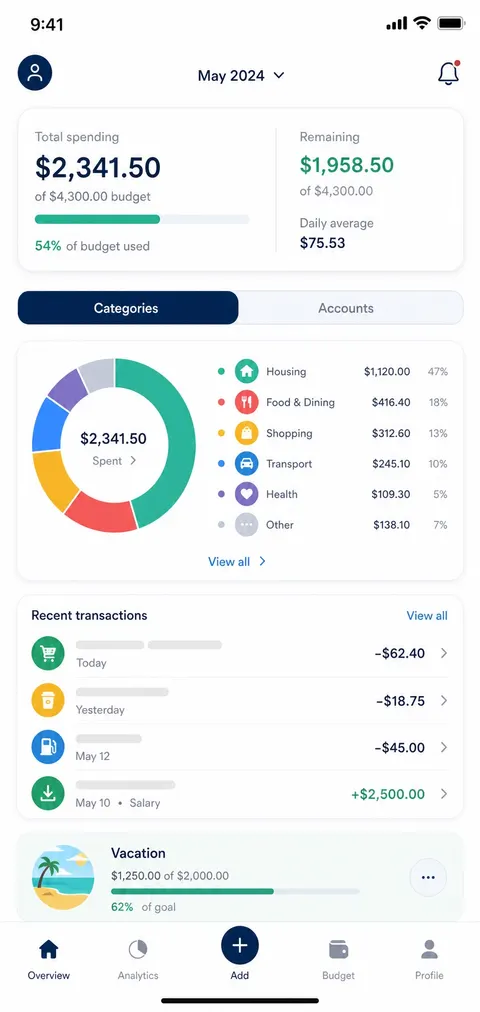480x1012 pixels.
Task: Tap the Add plus button
Action: coord(240,946)
